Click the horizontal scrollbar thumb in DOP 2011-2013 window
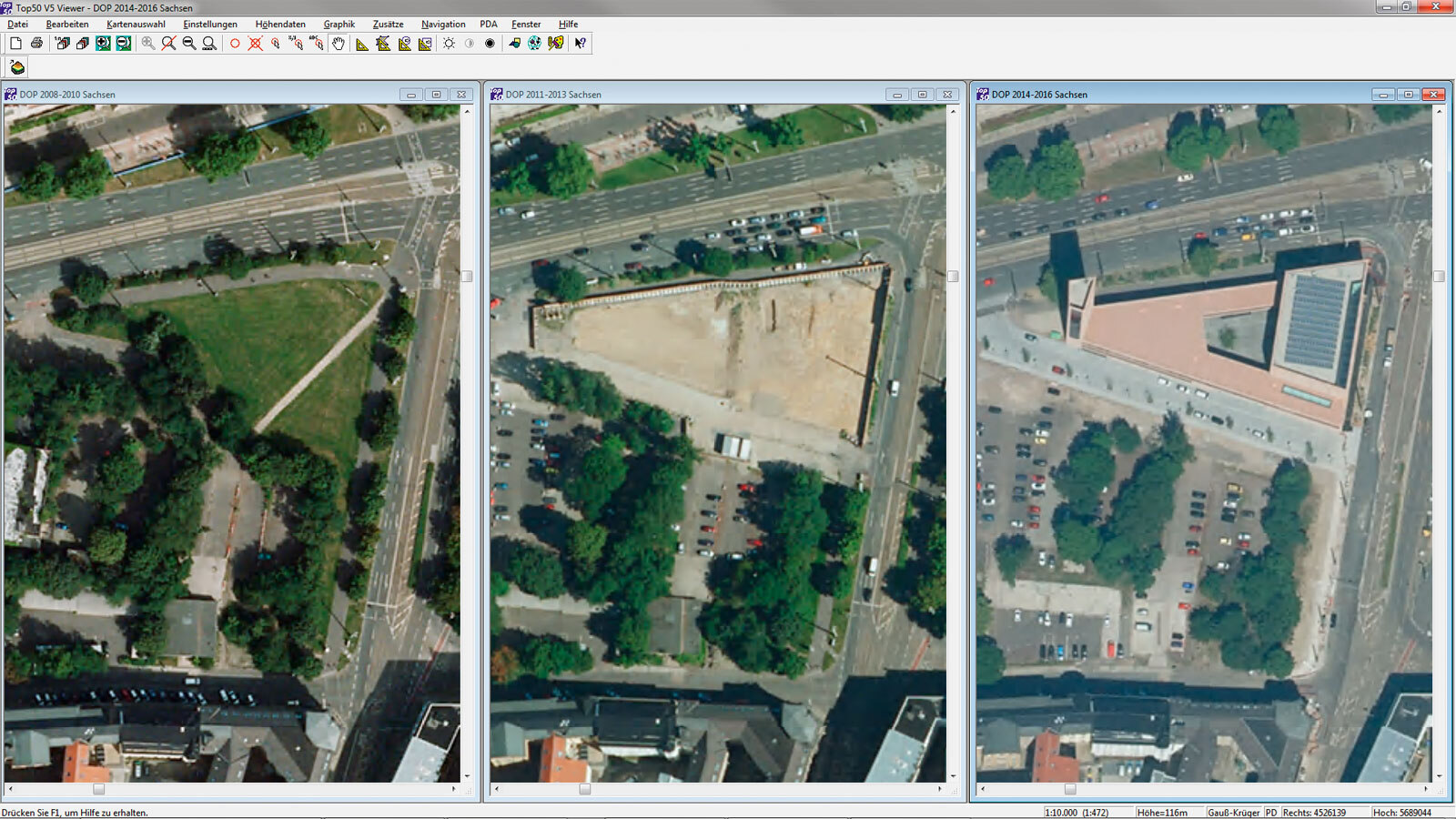Viewport: 1456px width, 819px height. pos(585,789)
